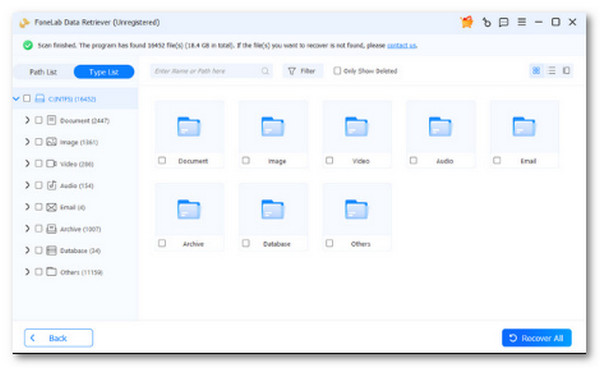Check the Email folder tile checkbox

(497, 160)
